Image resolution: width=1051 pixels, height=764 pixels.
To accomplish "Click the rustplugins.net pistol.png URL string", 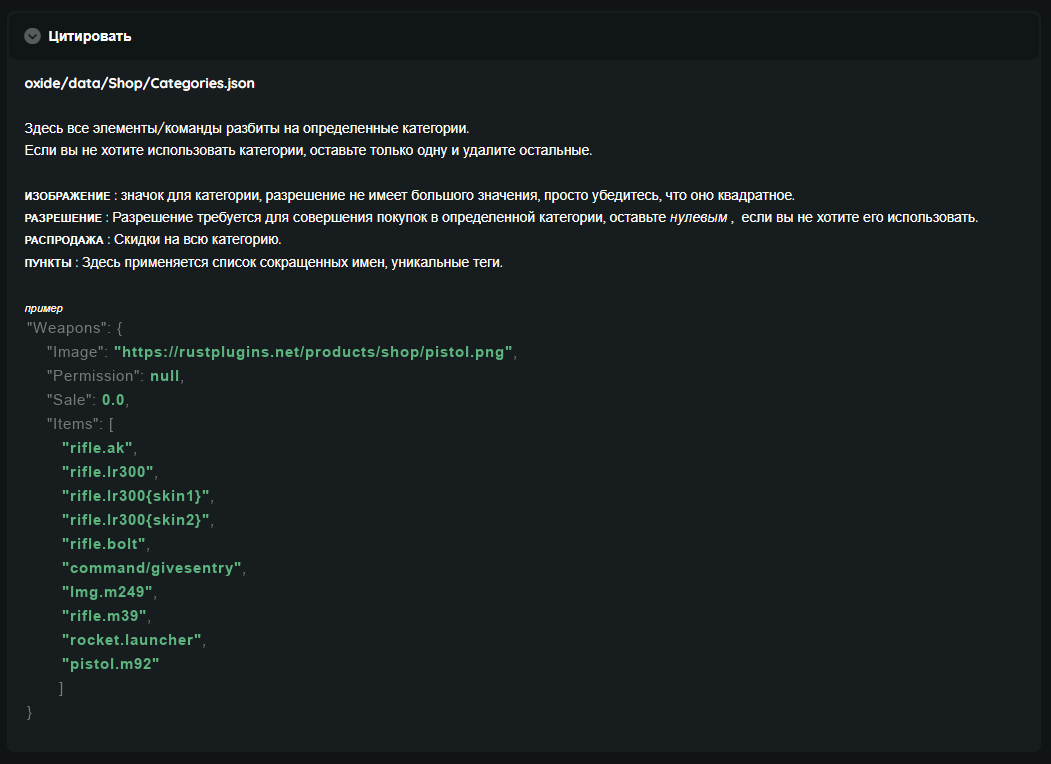I will [x=314, y=352].
